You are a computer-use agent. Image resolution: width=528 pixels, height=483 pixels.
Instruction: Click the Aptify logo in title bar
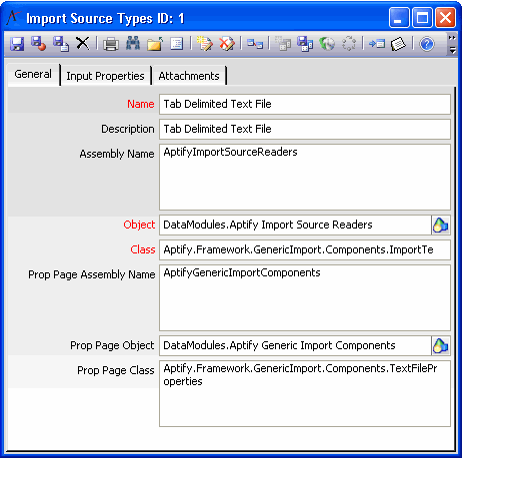click(13, 18)
